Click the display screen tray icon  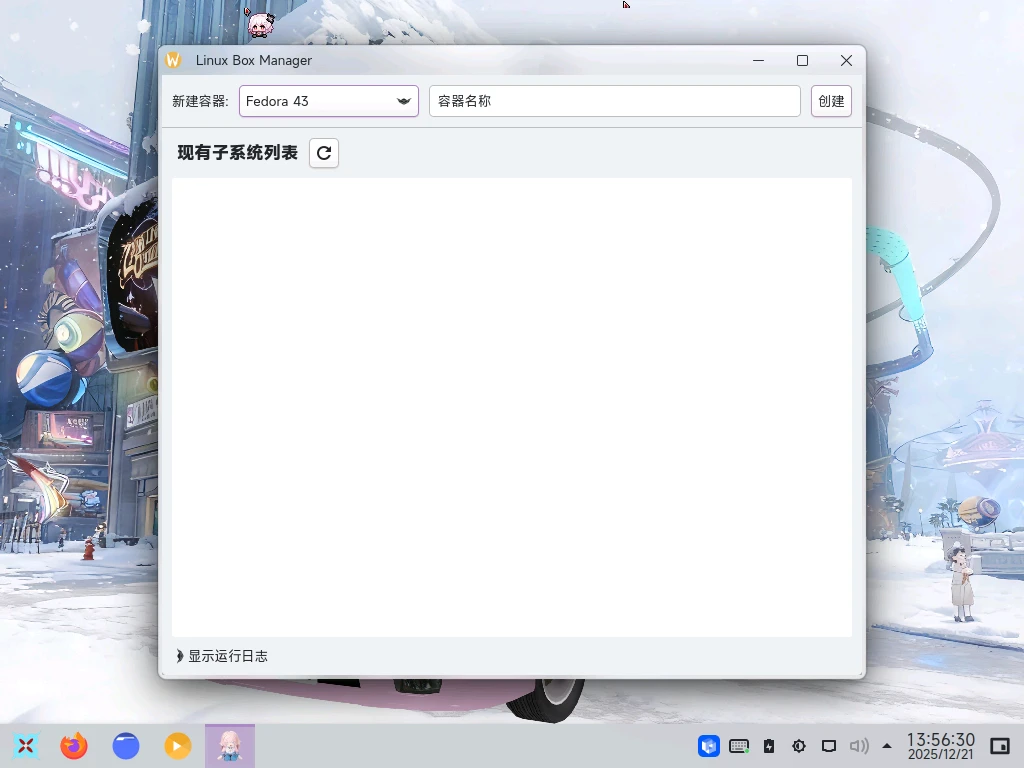(x=829, y=746)
